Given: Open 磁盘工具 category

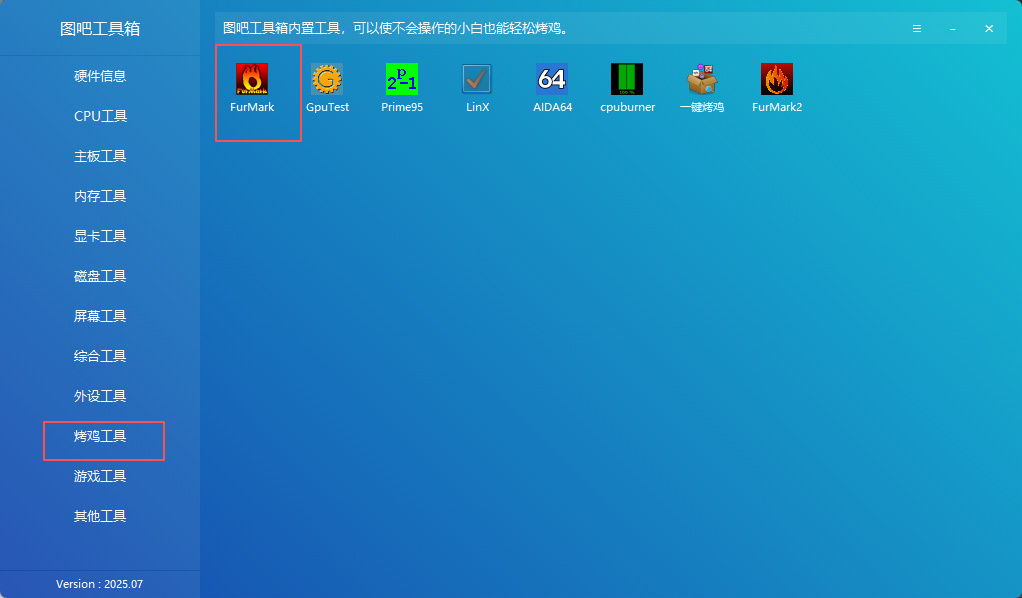Looking at the screenshot, I should (100, 276).
